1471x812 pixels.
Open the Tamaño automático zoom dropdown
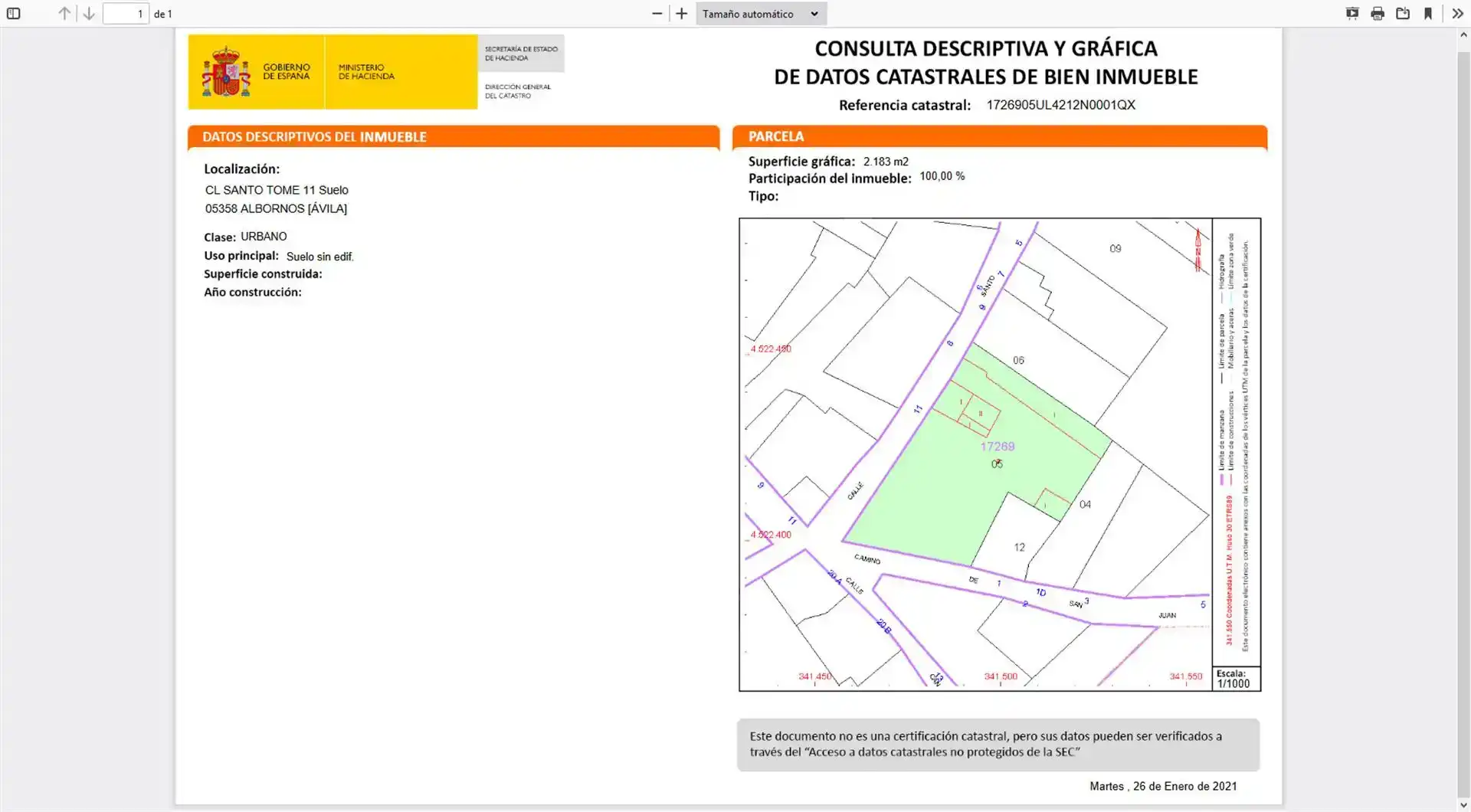(x=761, y=14)
